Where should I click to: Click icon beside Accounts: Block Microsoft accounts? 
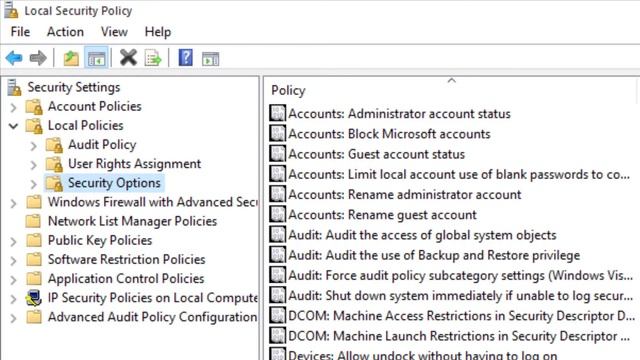[278, 133]
